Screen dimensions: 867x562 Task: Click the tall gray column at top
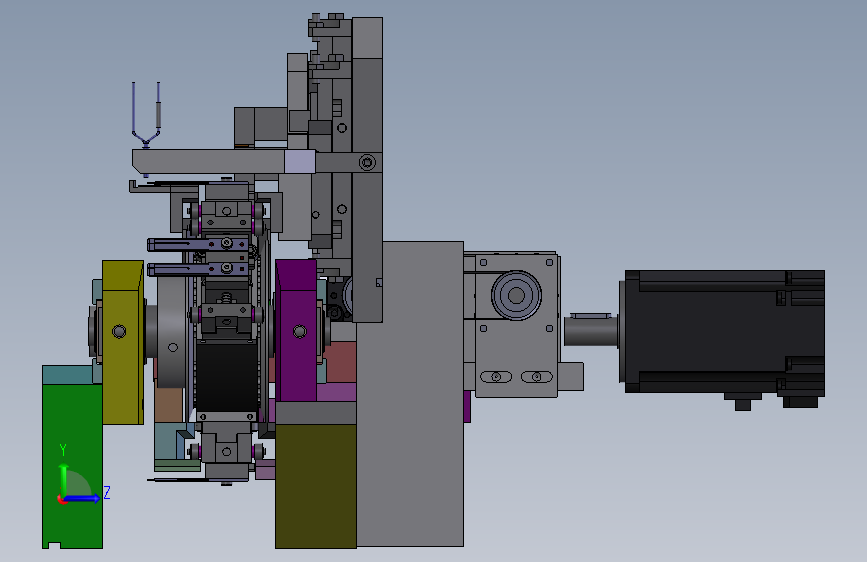pyautogui.click(x=367, y=169)
